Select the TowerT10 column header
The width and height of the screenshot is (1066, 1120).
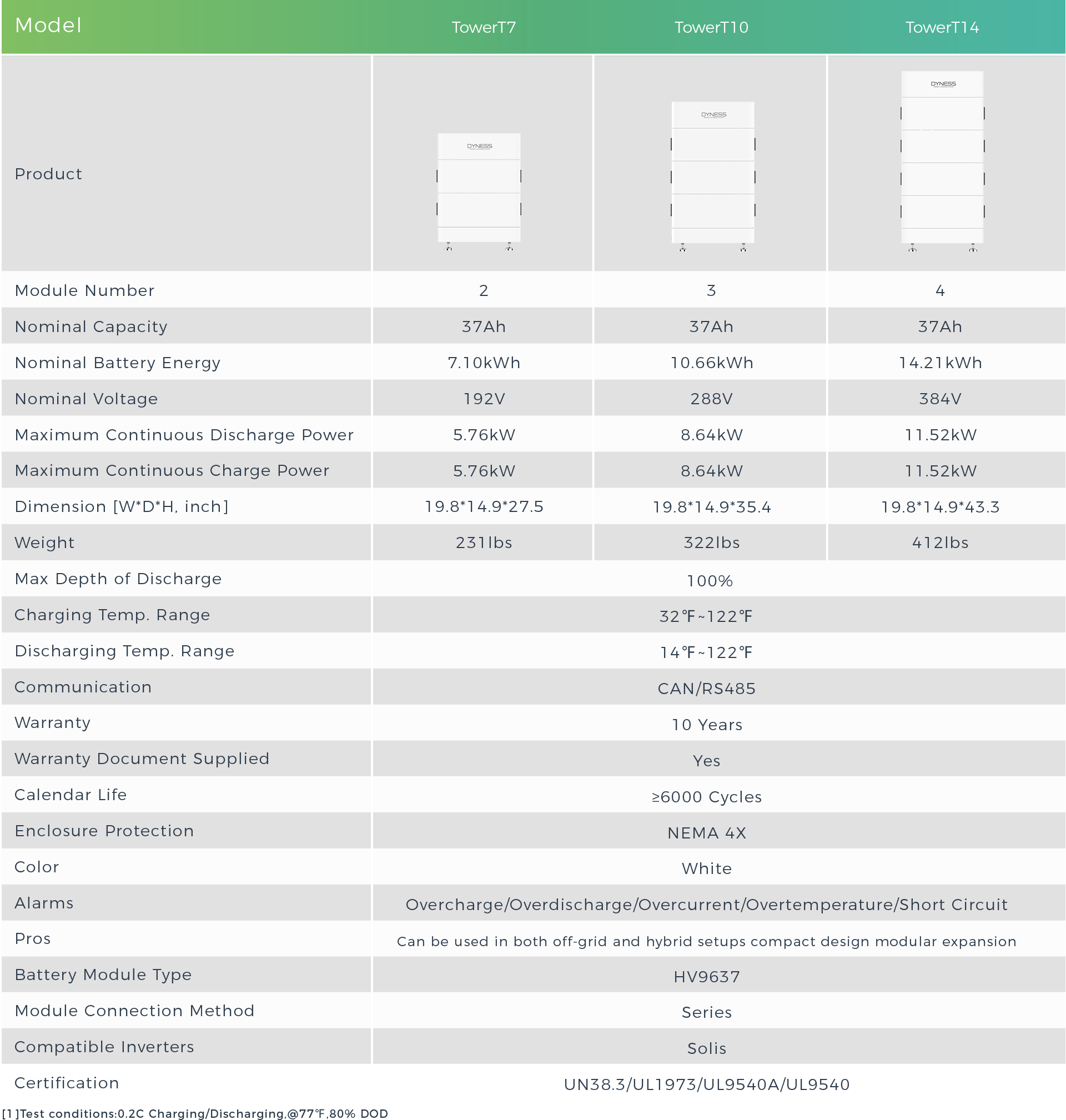[x=711, y=27]
